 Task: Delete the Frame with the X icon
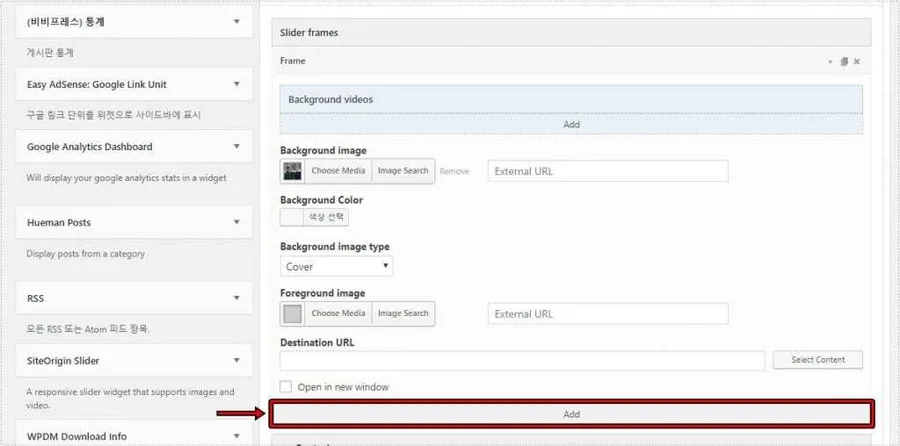tap(856, 62)
